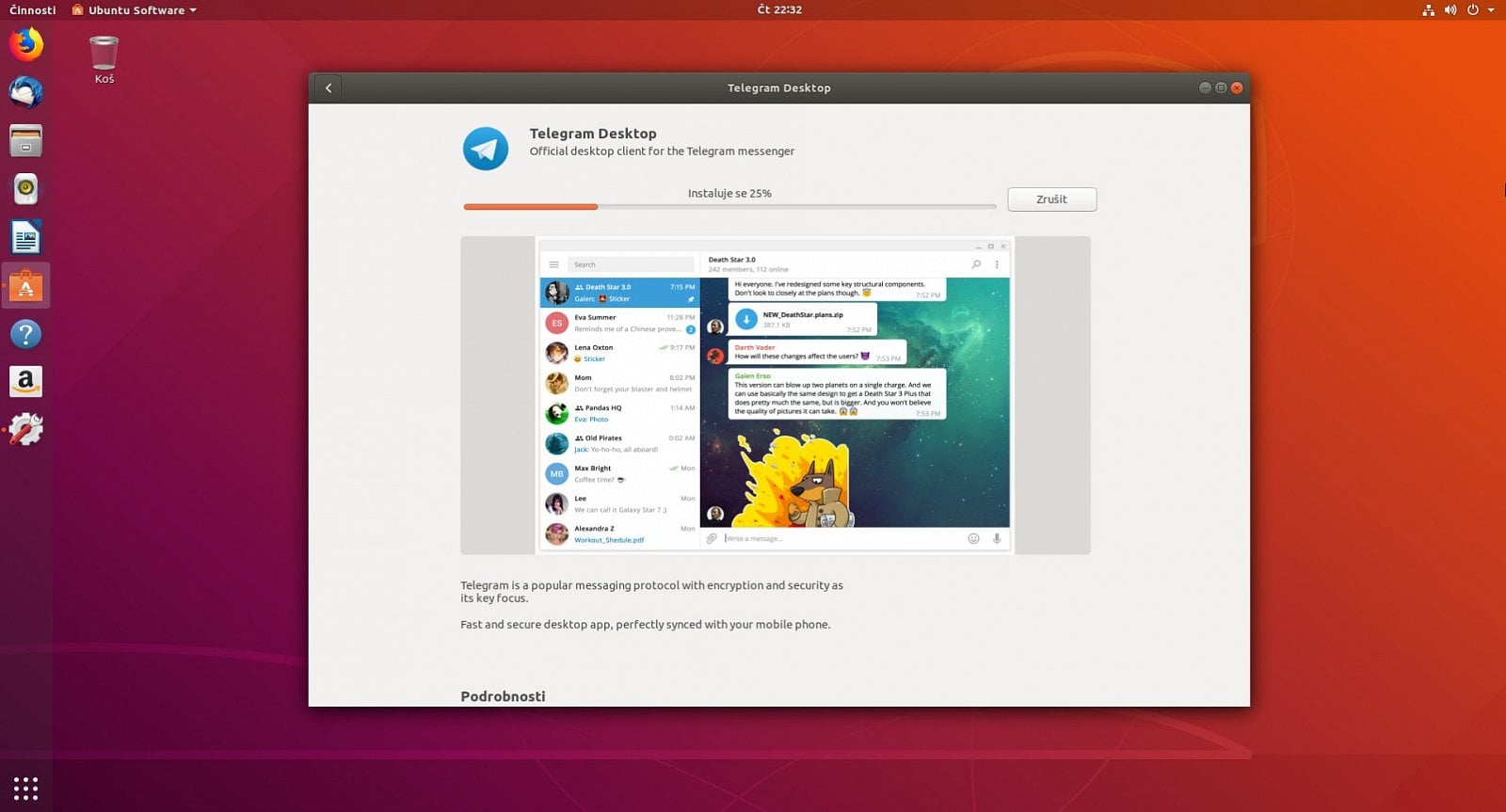Click the 'Instaluje se 25%' status text

(729, 193)
